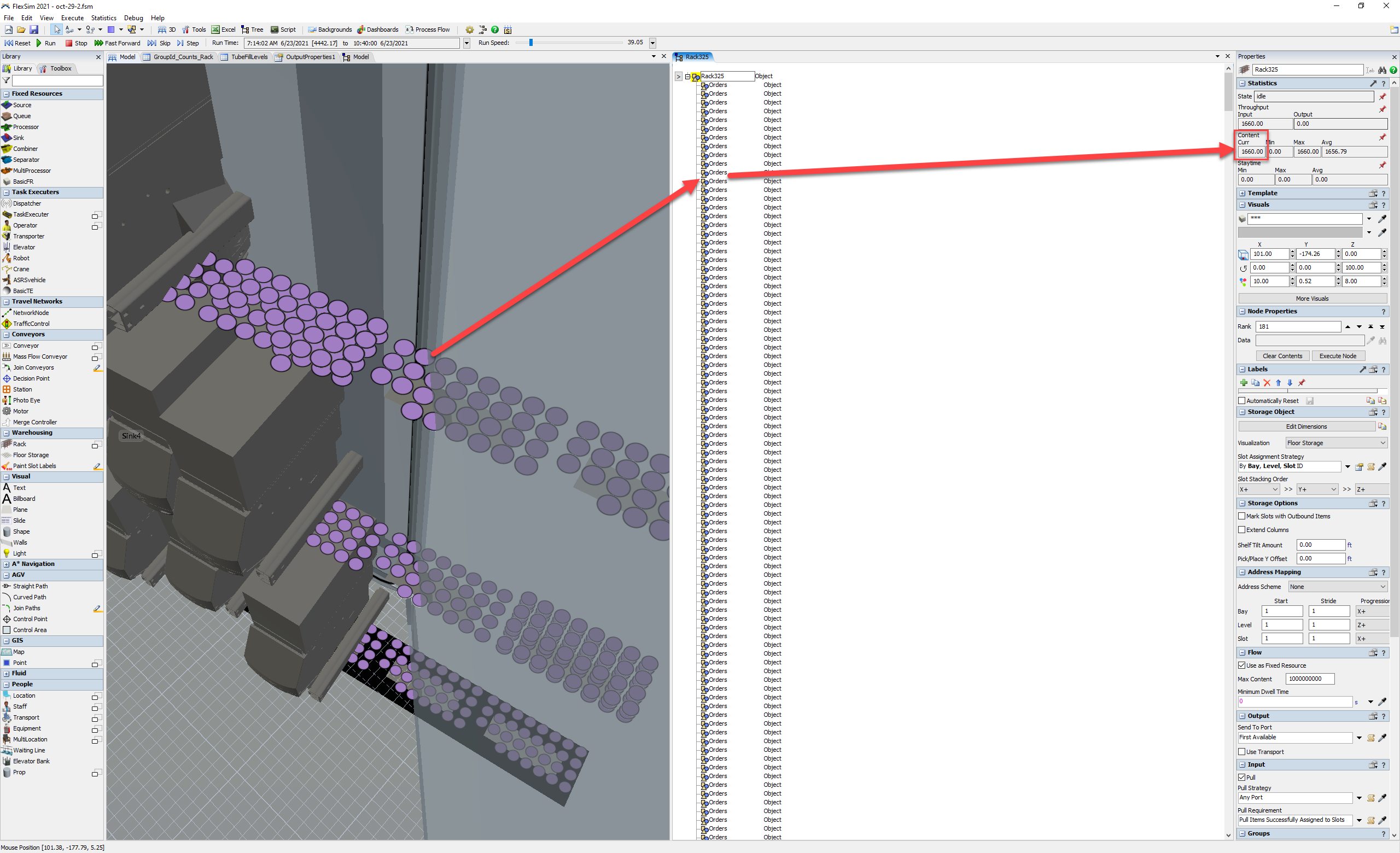Collapse the Fixed Resources library section

pyautogui.click(x=6, y=94)
